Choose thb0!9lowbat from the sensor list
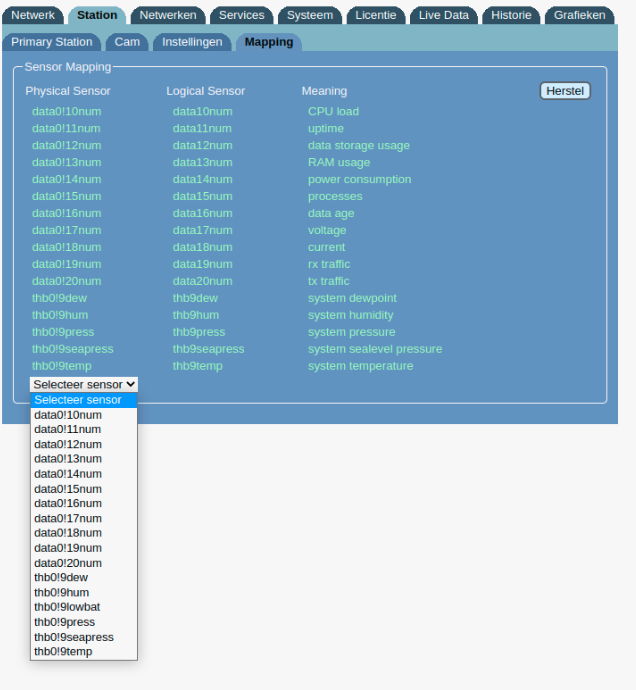The height and width of the screenshot is (690, 636). [x=67, y=607]
